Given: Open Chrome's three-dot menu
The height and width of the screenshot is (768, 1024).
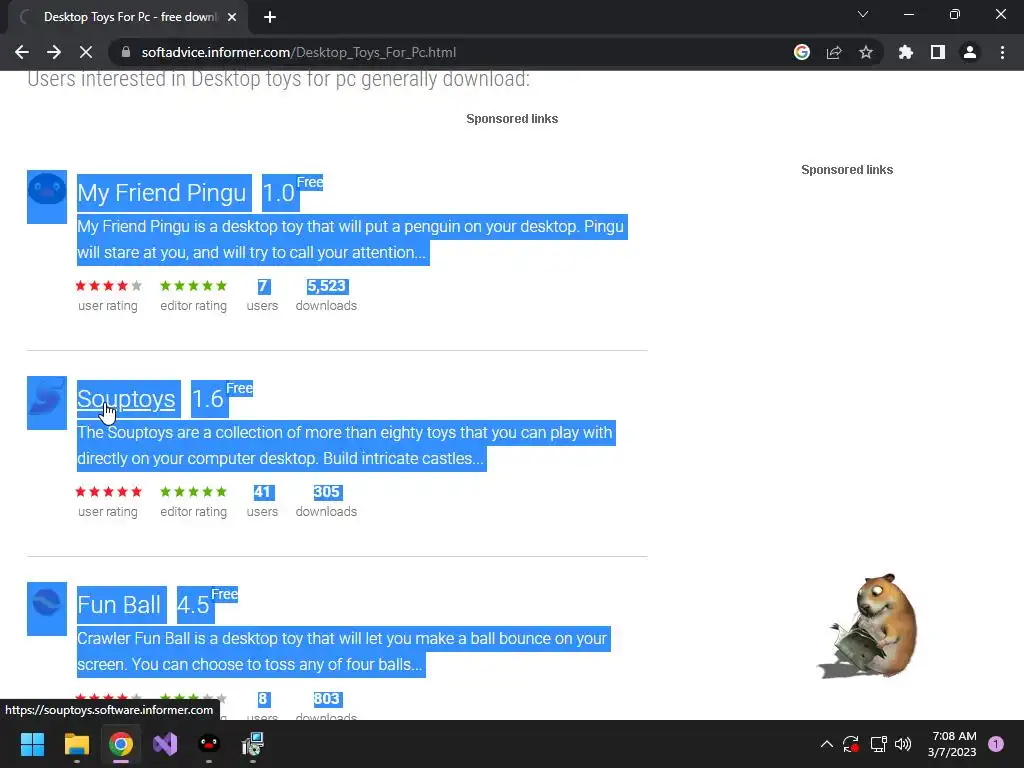Looking at the screenshot, I should tap(1002, 52).
